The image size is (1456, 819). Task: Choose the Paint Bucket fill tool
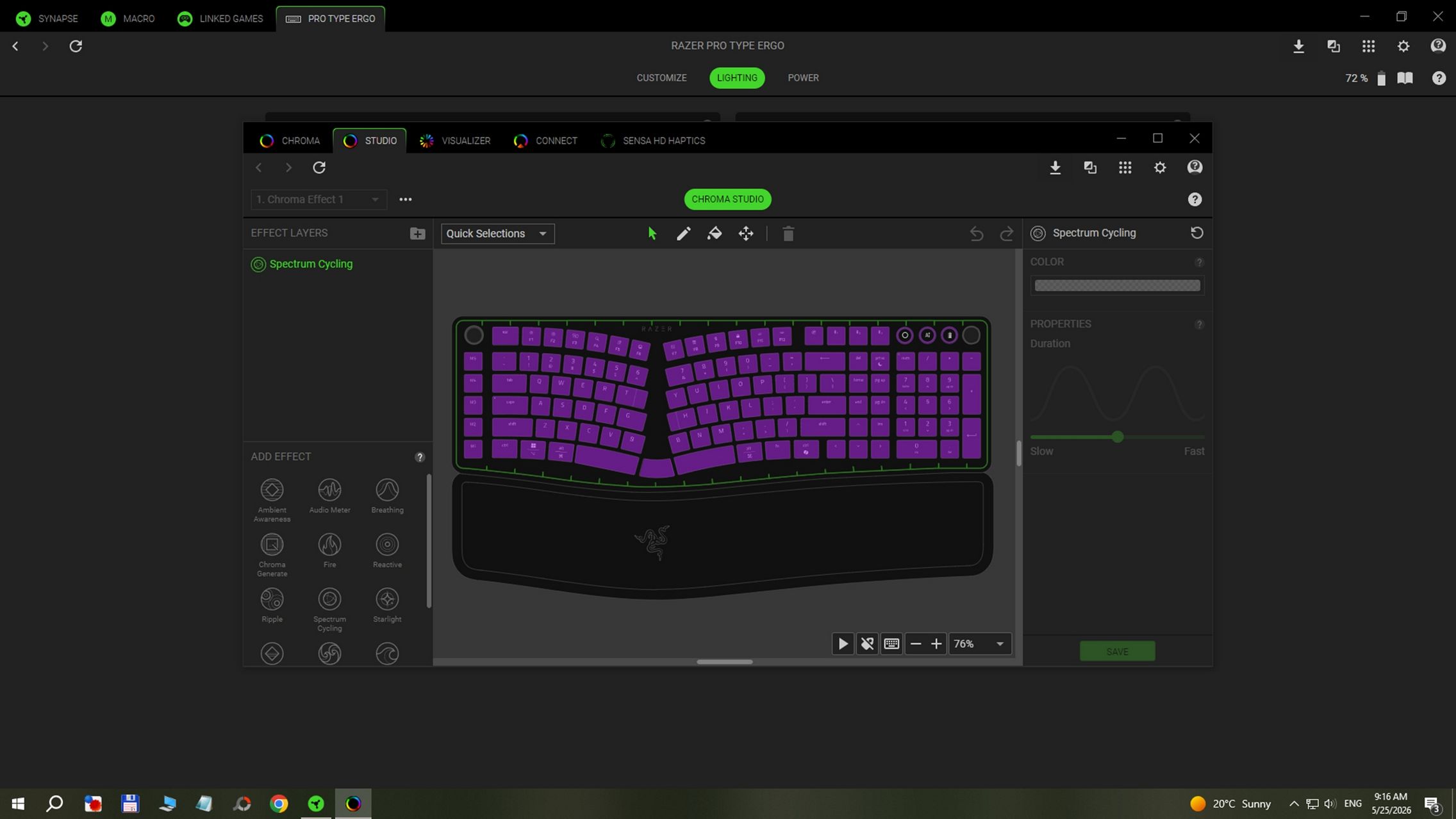pos(715,234)
